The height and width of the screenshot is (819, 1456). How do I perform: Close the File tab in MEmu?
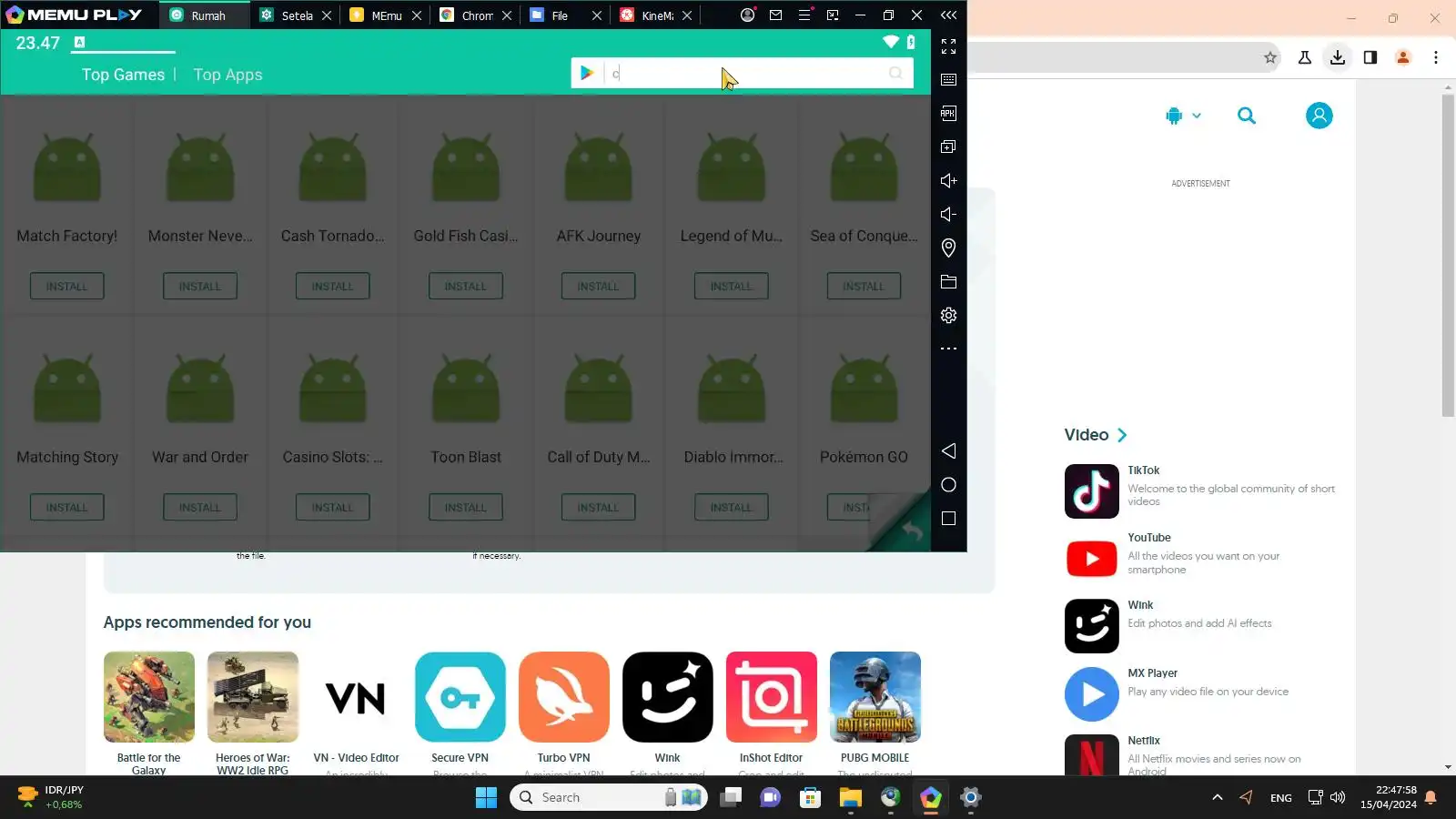pos(597,15)
